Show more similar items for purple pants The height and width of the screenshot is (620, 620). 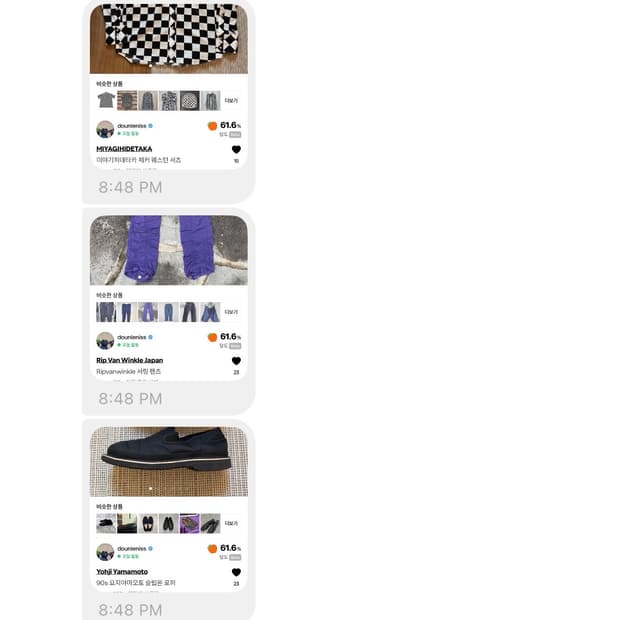(x=231, y=312)
